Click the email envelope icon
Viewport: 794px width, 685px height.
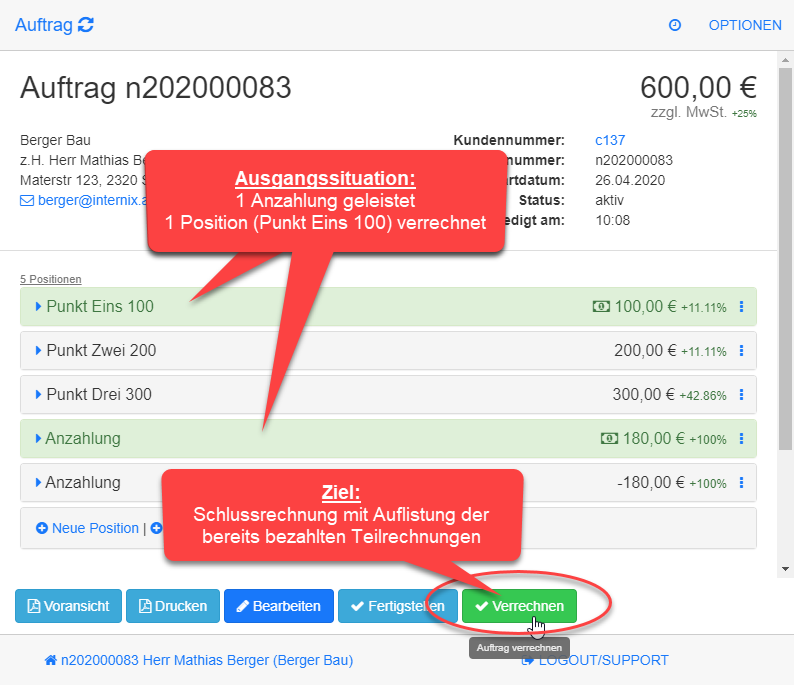click(x=27, y=200)
